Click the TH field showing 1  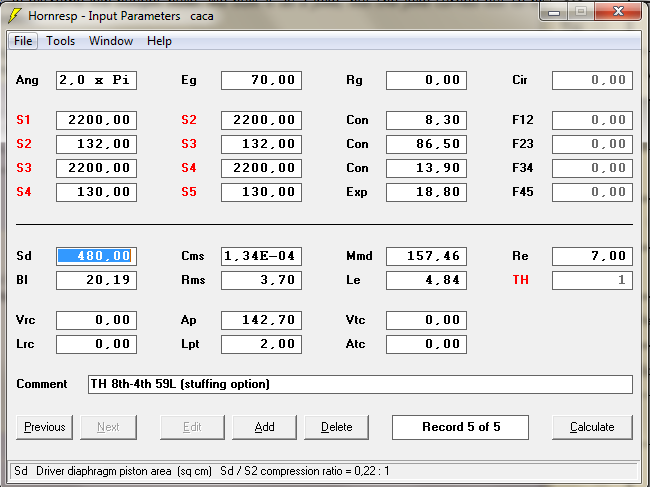click(592, 280)
